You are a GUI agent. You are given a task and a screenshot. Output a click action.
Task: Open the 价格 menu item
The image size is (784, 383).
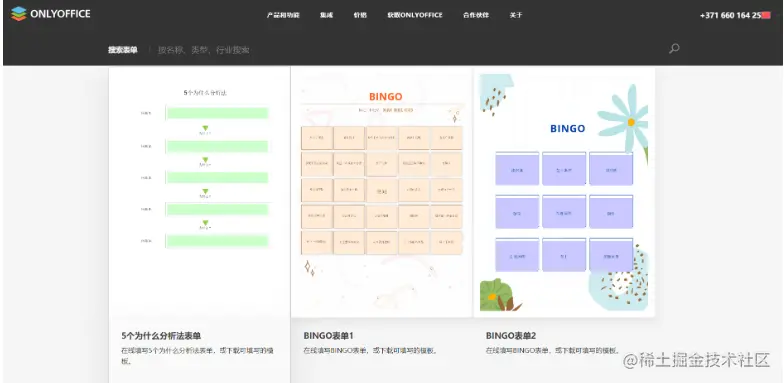coord(360,15)
